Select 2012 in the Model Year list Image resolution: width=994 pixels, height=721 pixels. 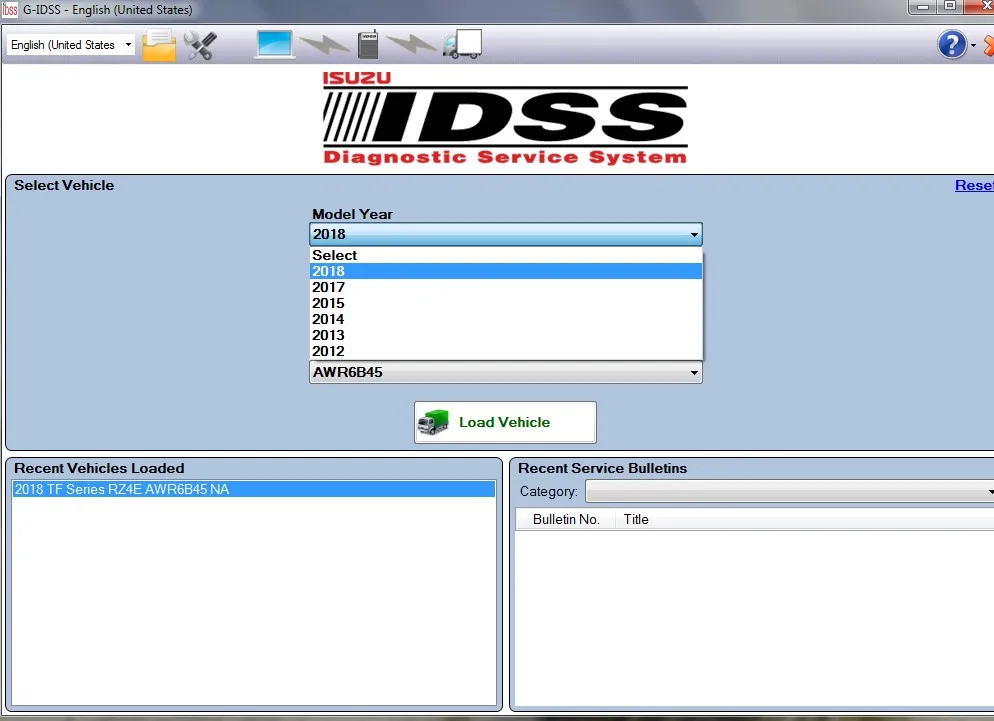(x=505, y=351)
